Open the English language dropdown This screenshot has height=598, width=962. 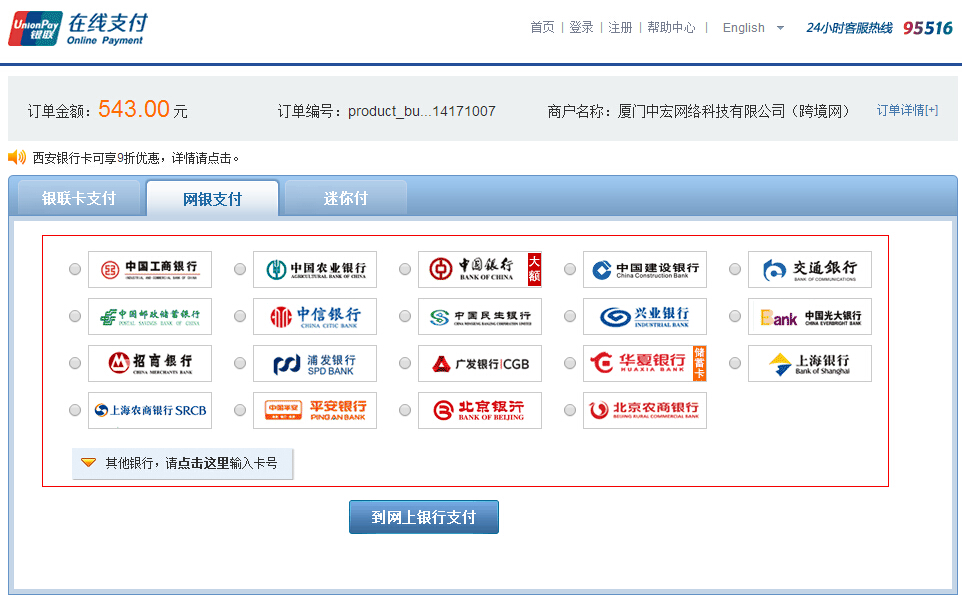coord(753,28)
